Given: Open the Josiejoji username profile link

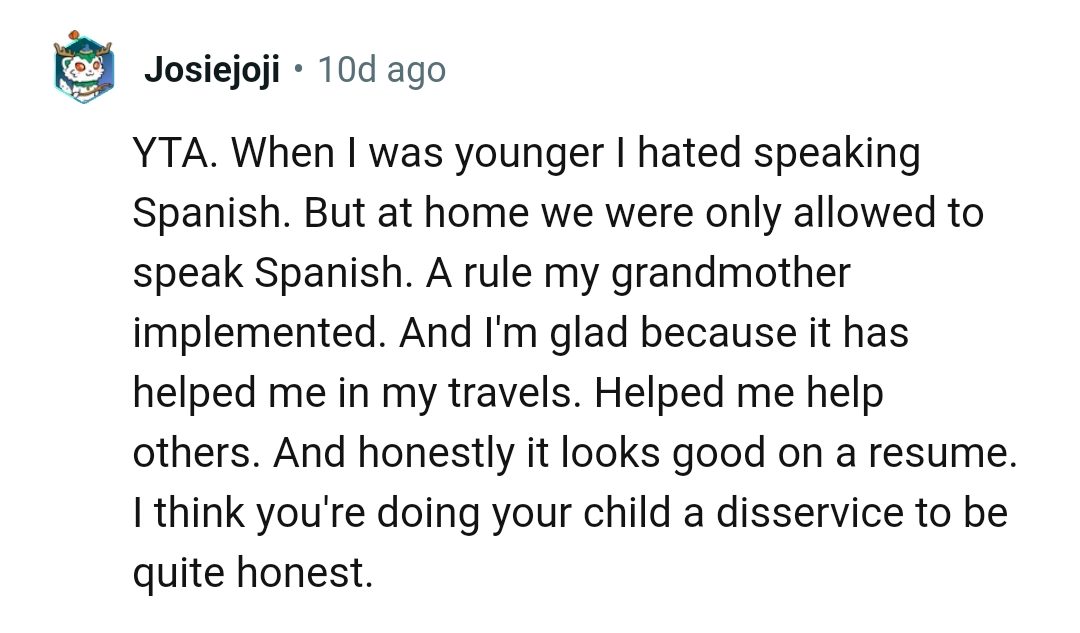Looking at the screenshot, I should click(x=212, y=71).
